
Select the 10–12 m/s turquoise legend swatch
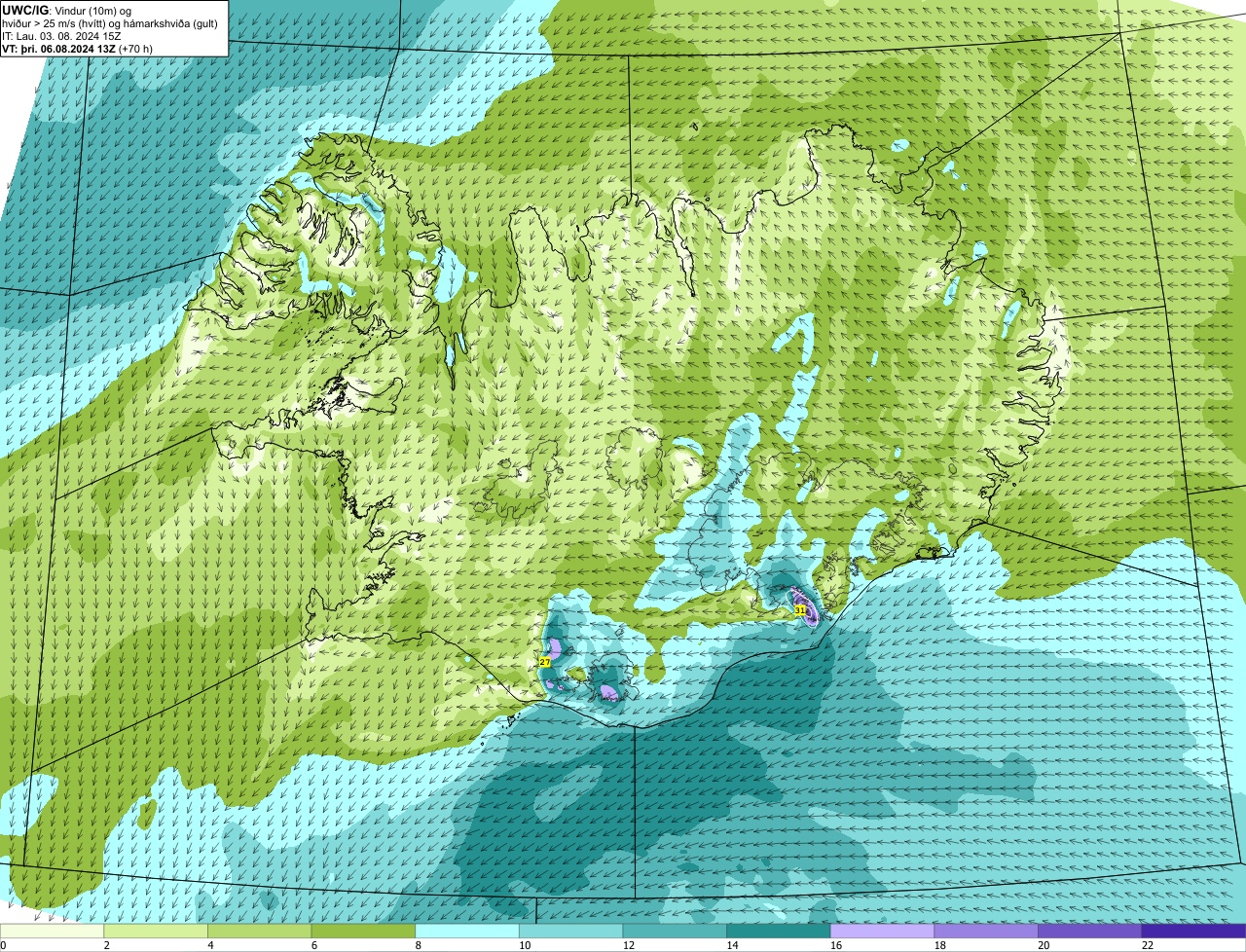tap(570, 931)
